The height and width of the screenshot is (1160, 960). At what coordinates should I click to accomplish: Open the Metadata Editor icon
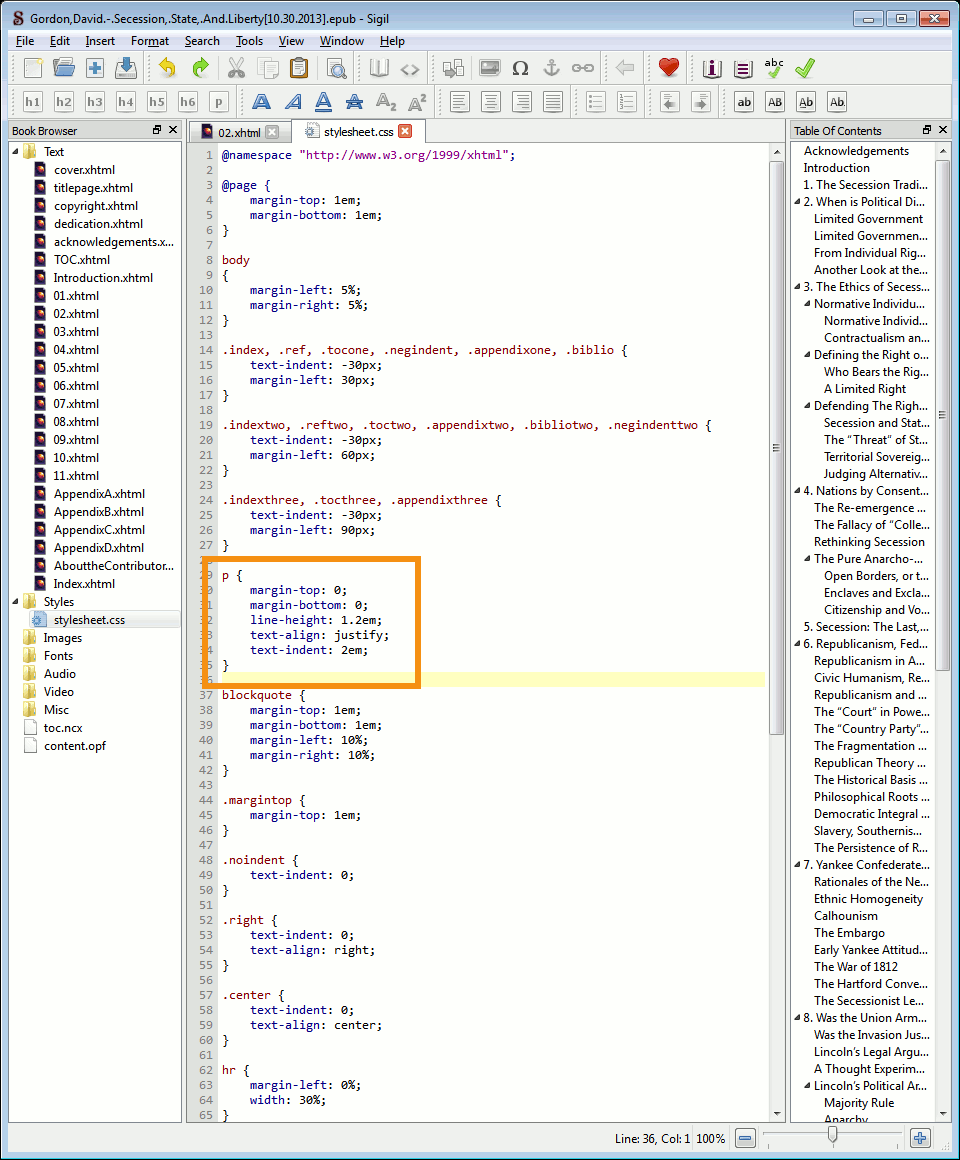tap(711, 68)
